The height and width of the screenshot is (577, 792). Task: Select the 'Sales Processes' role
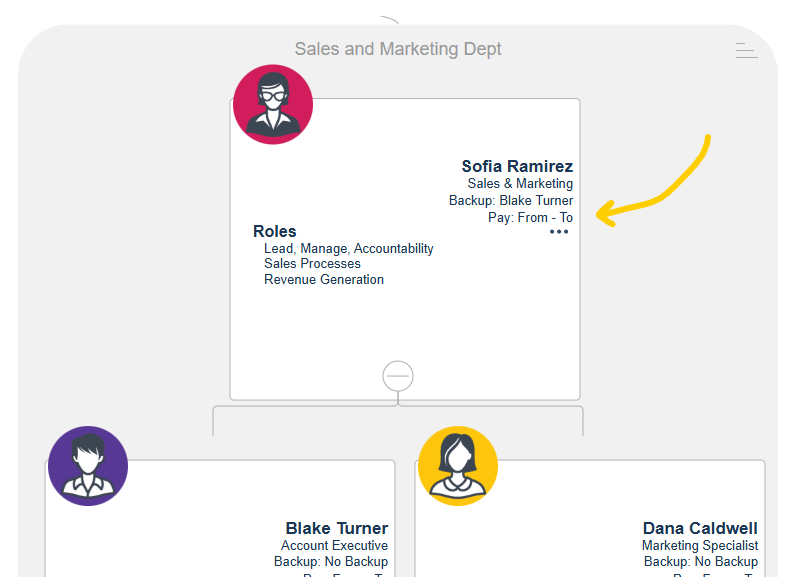(312, 264)
